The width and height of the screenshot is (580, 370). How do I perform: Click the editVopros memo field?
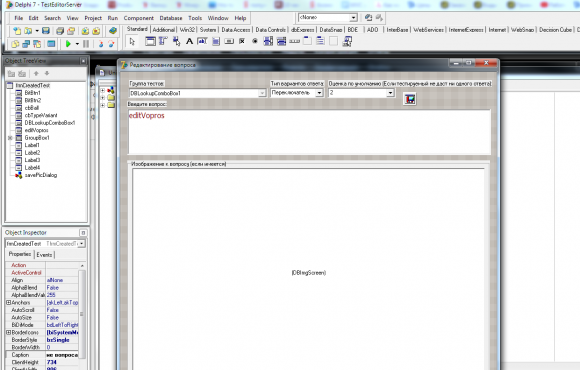(309, 132)
